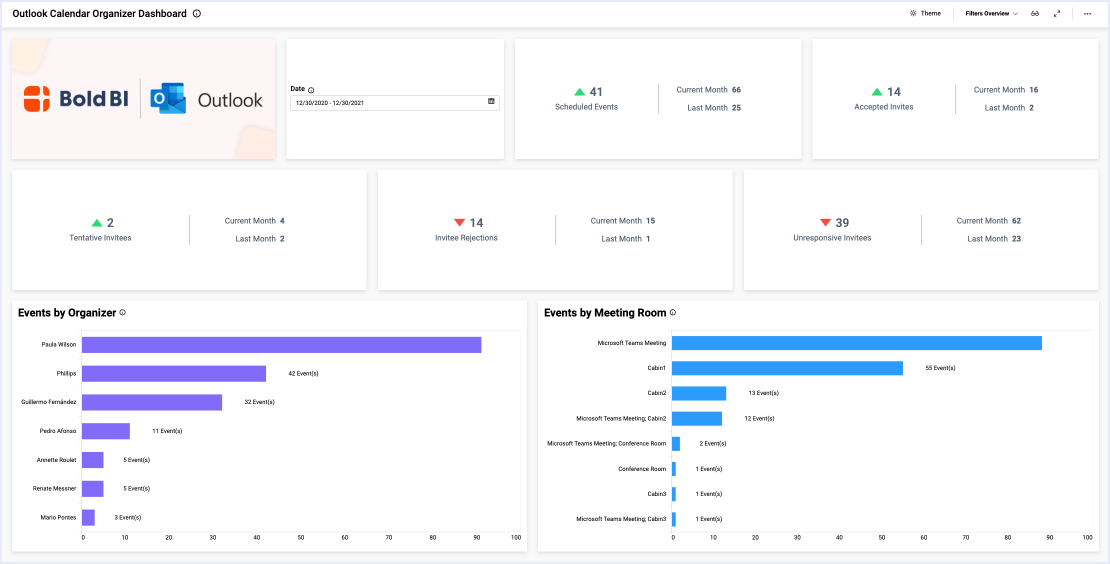Select the Invitee Rejections KPI card
The image size is (1110, 564).
[x=555, y=230]
